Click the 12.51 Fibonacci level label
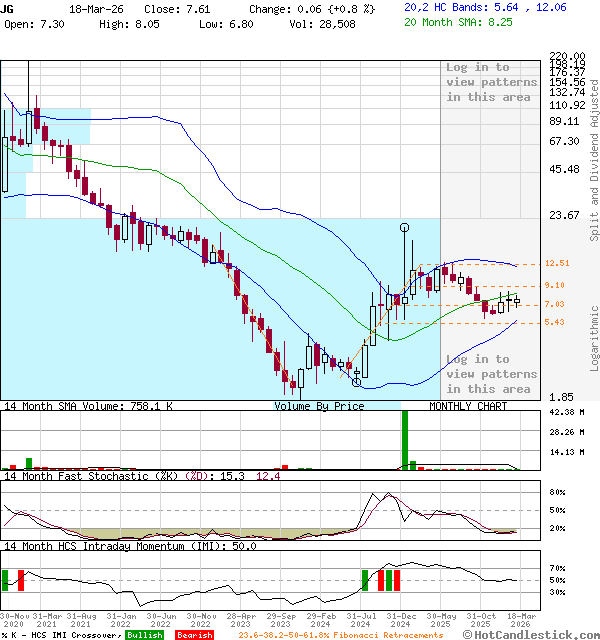Viewport: 600px width, 640px height. pos(556,263)
